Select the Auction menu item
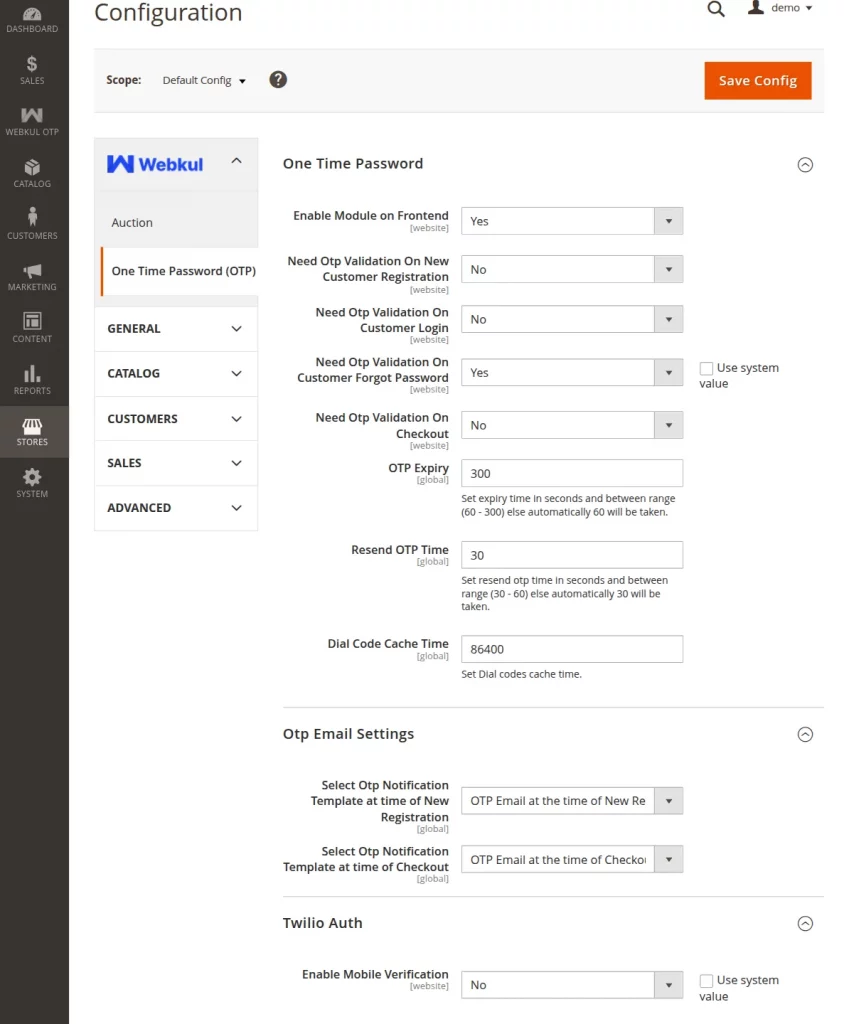The height and width of the screenshot is (1024, 849). click(x=131, y=222)
